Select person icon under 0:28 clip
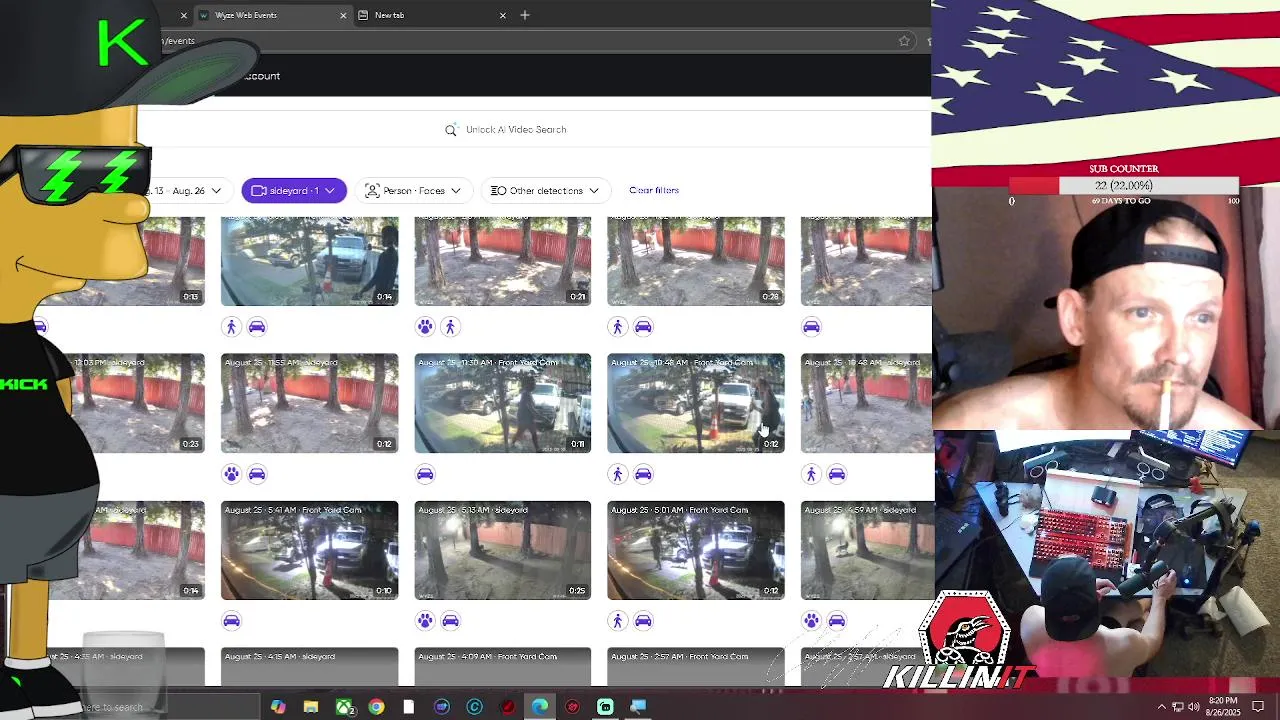Image resolution: width=1280 pixels, height=720 pixels. [617, 327]
